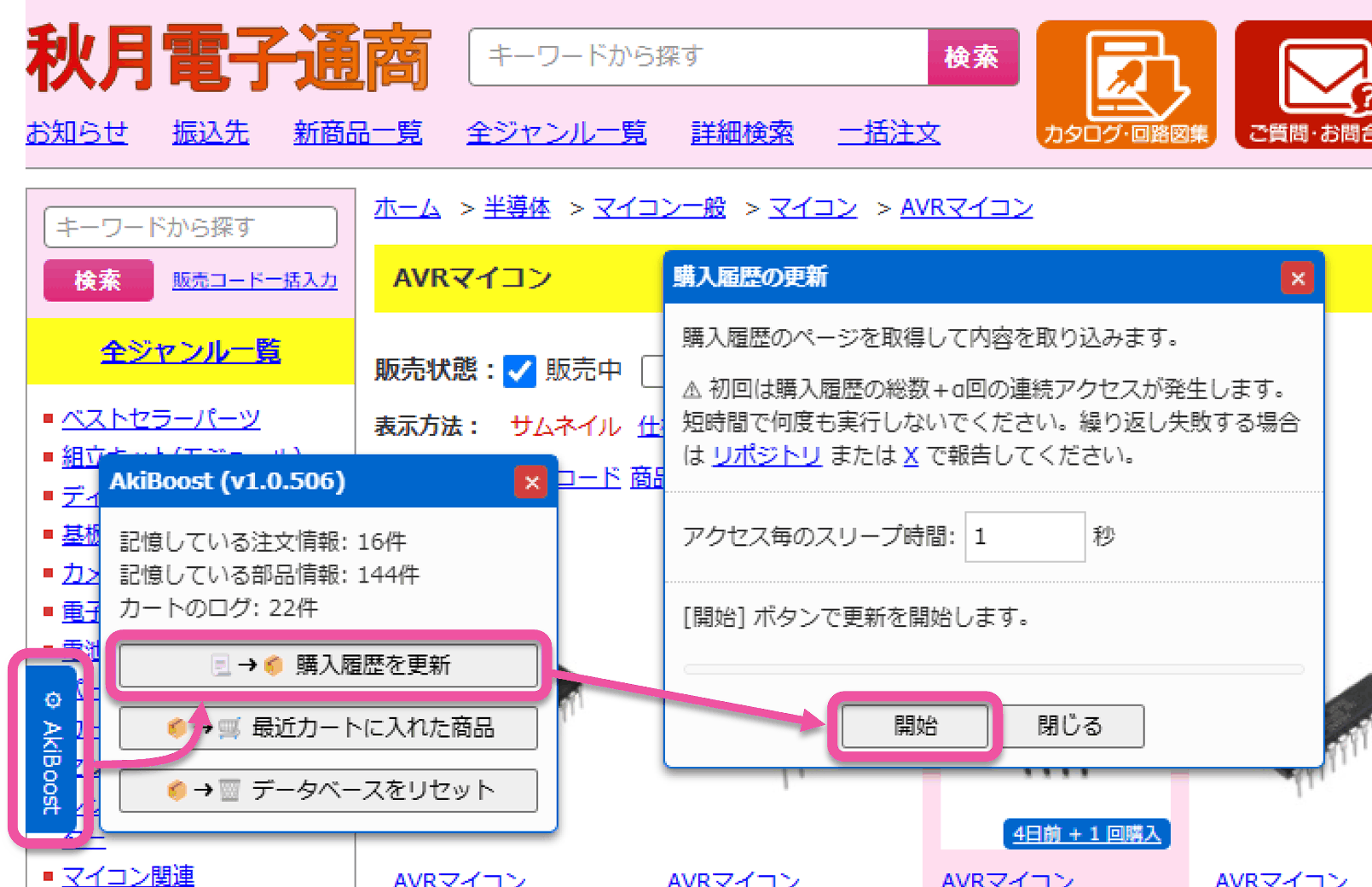Click the header 検索 search button
Image resolution: width=1372 pixels, height=887 pixels.
[972, 57]
